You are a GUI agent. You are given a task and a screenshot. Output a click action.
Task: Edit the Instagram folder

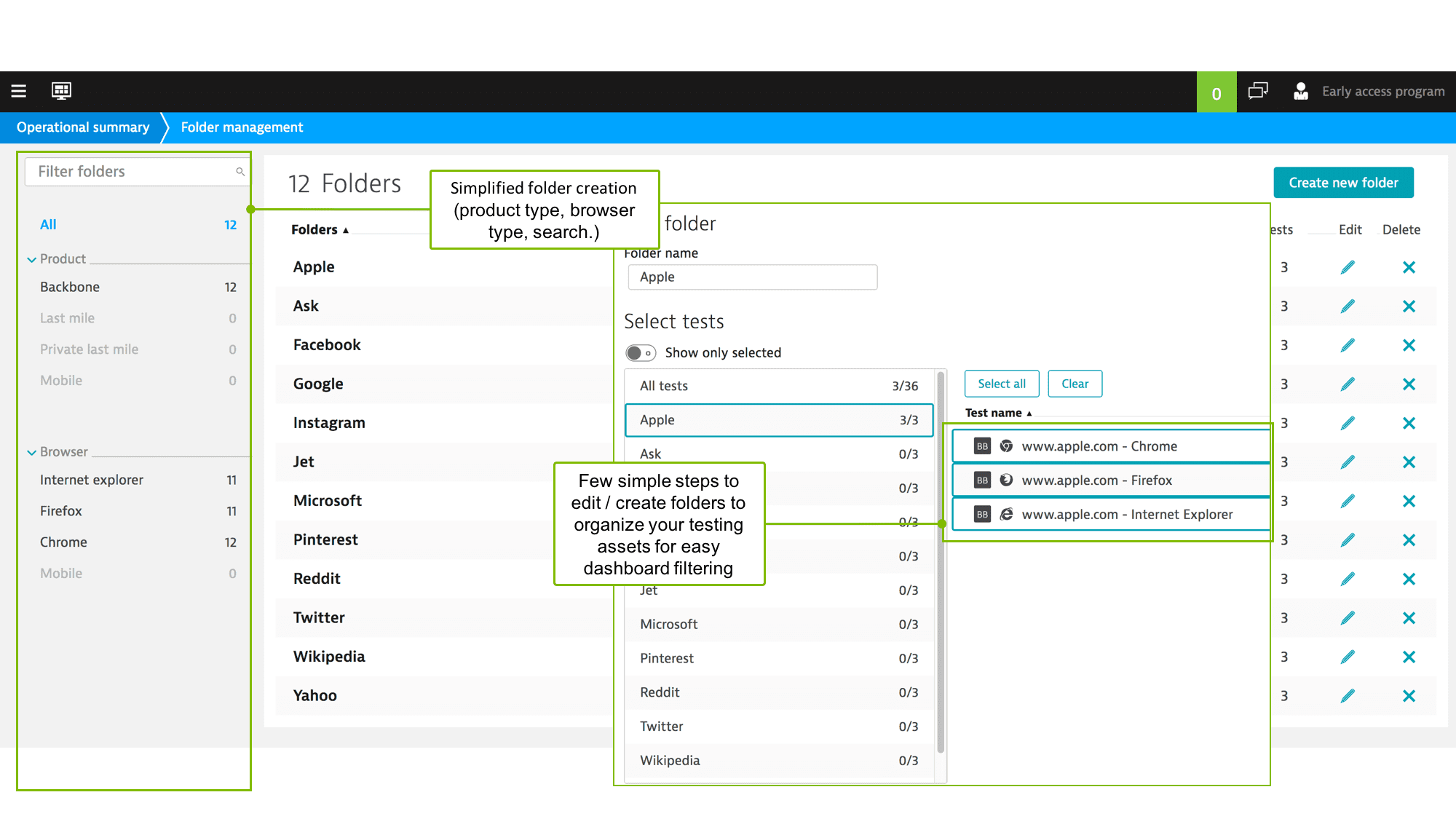point(1348,423)
